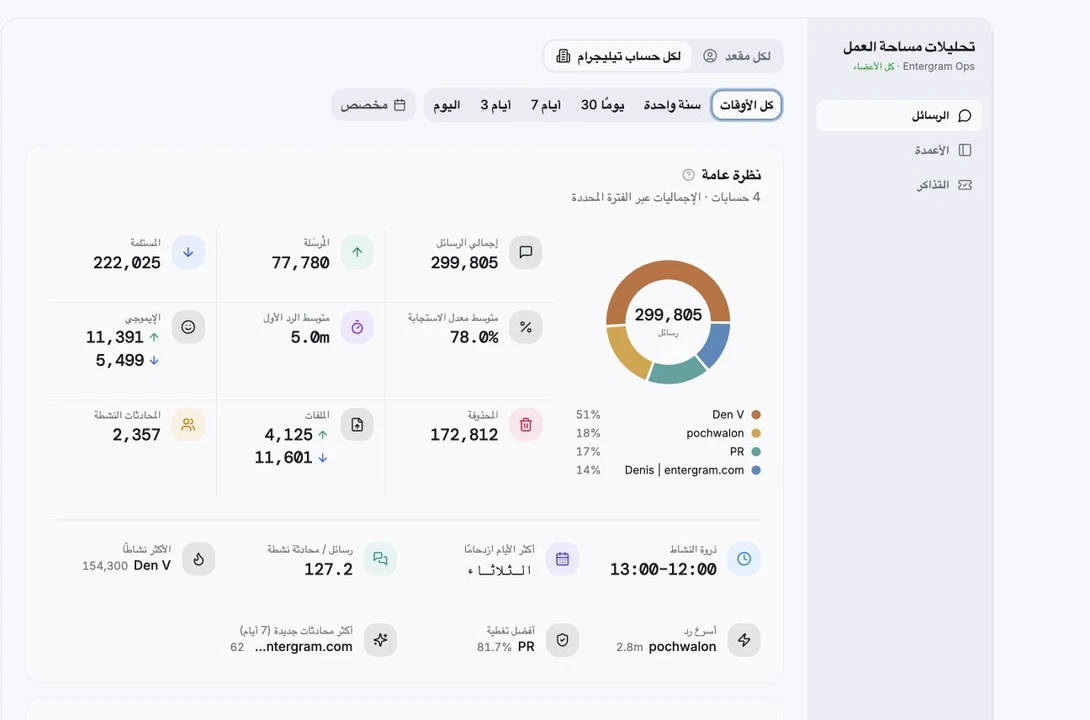Viewport: 1090px width, 720px height.
Task: Click the calendar icon for أكثر الأيام ازدحامًا
Action: [562, 559]
